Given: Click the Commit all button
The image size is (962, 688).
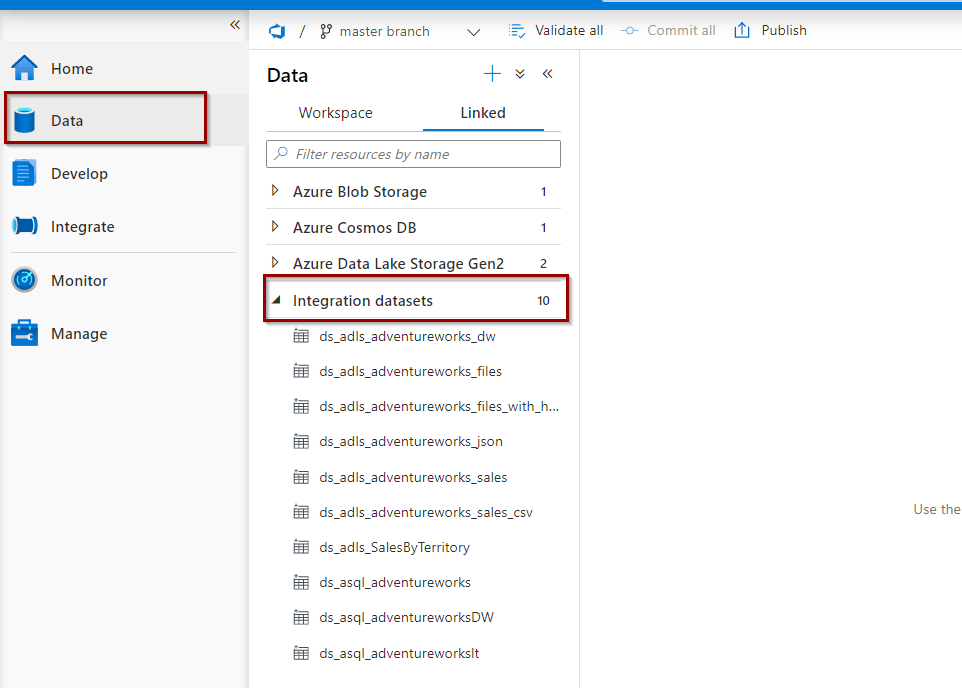Looking at the screenshot, I should (668, 31).
